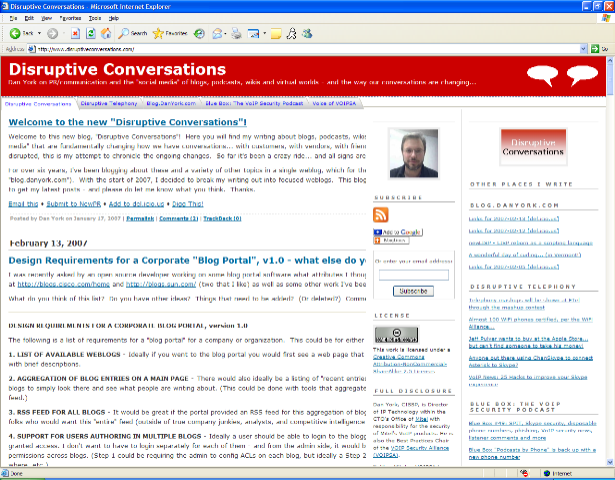This screenshot has height=480, width=615.
Task: Go to the Home page via the house icon
Action: [106, 33]
